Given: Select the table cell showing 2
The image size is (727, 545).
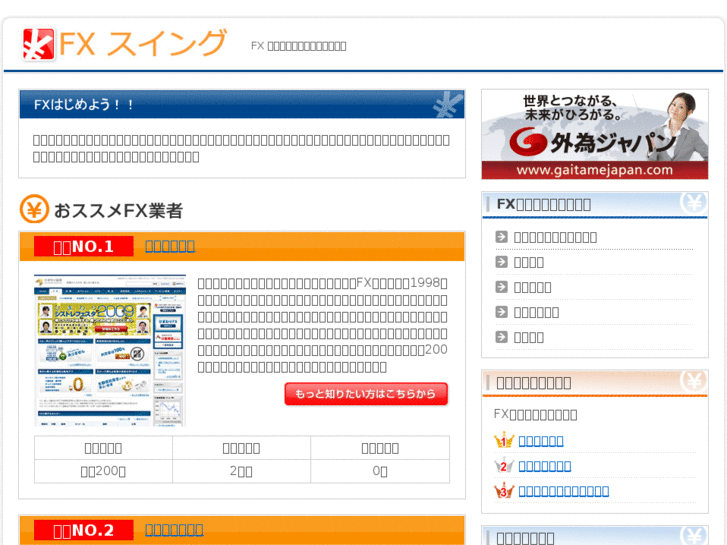Looking at the screenshot, I should (x=241, y=471).
